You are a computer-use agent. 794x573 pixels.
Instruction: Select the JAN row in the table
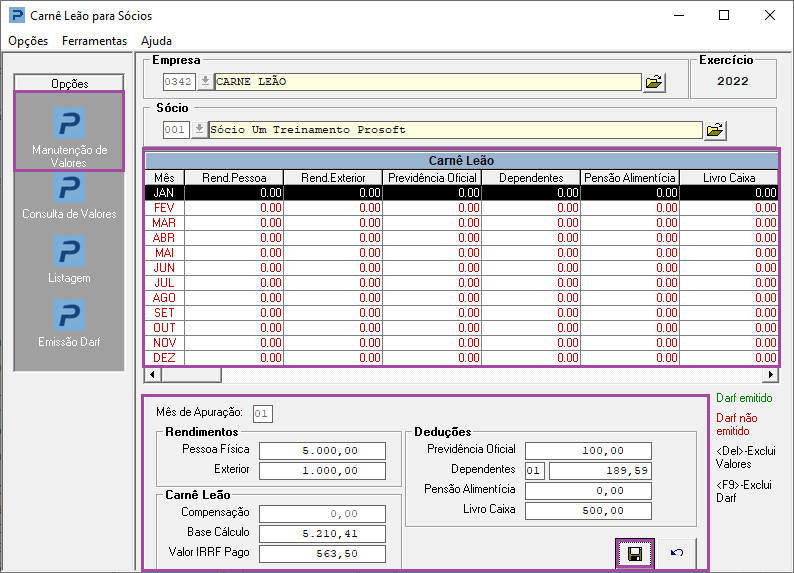pos(461,193)
